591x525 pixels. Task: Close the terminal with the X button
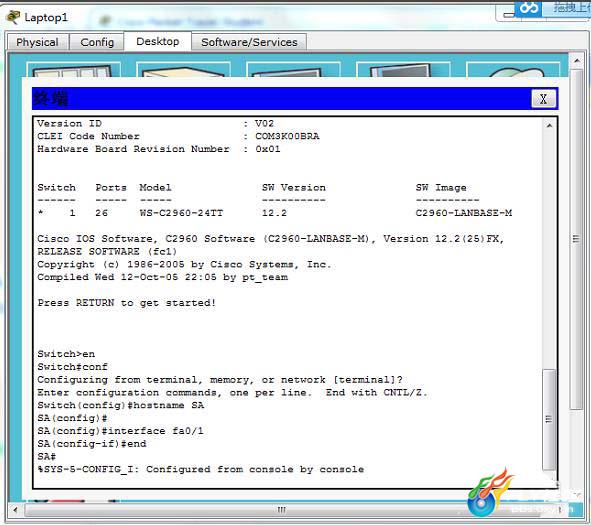coord(543,99)
